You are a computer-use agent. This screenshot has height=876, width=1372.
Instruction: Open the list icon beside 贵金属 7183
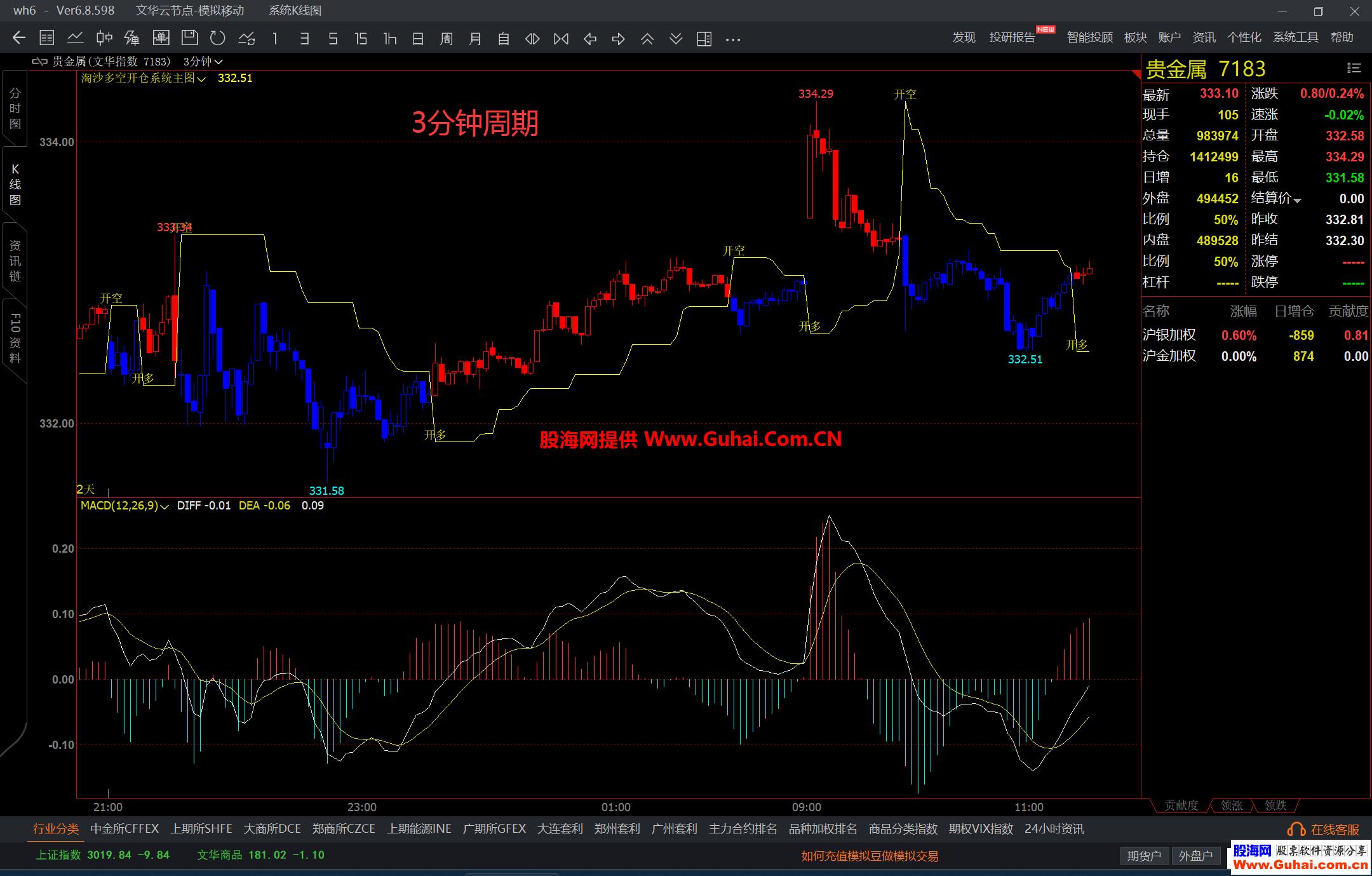[x=1354, y=68]
